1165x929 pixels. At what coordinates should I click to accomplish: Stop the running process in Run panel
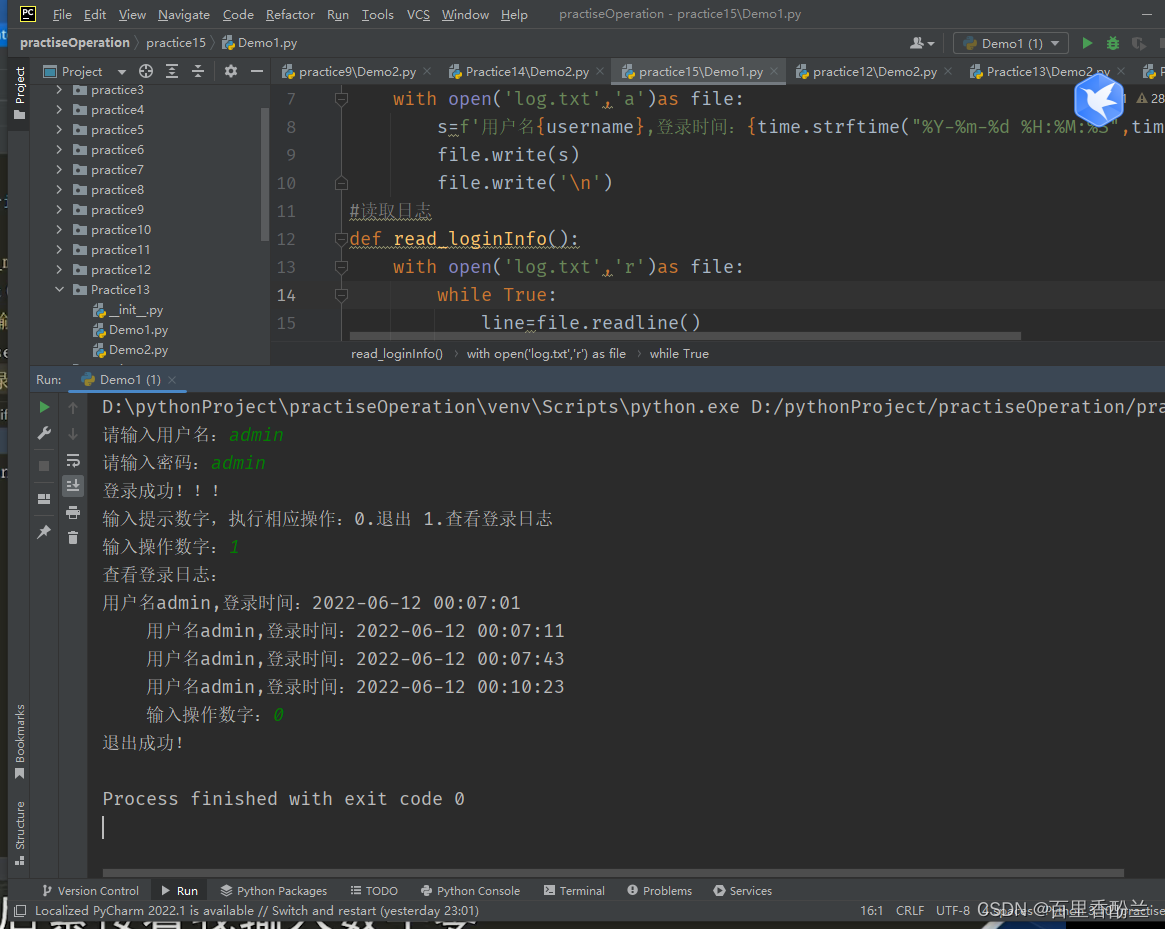pyautogui.click(x=44, y=466)
